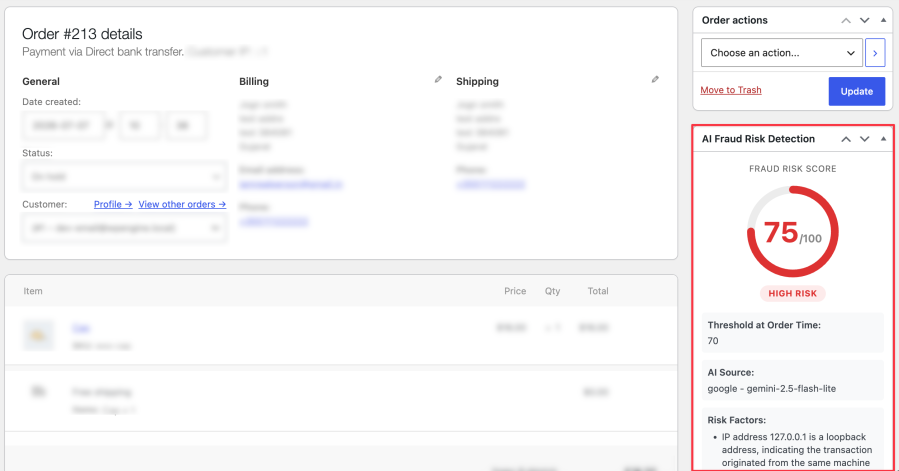Collapse the Order actions panel
This screenshot has height=471, width=899.
[884, 20]
